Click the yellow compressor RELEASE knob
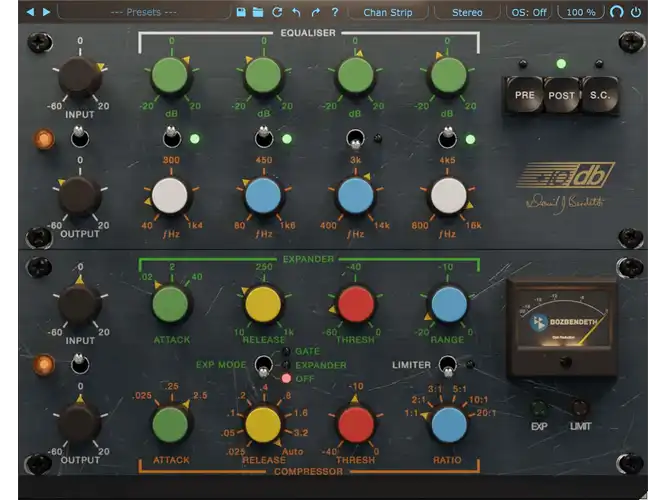This screenshot has width=667, height=500. click(x=263, y=424)
